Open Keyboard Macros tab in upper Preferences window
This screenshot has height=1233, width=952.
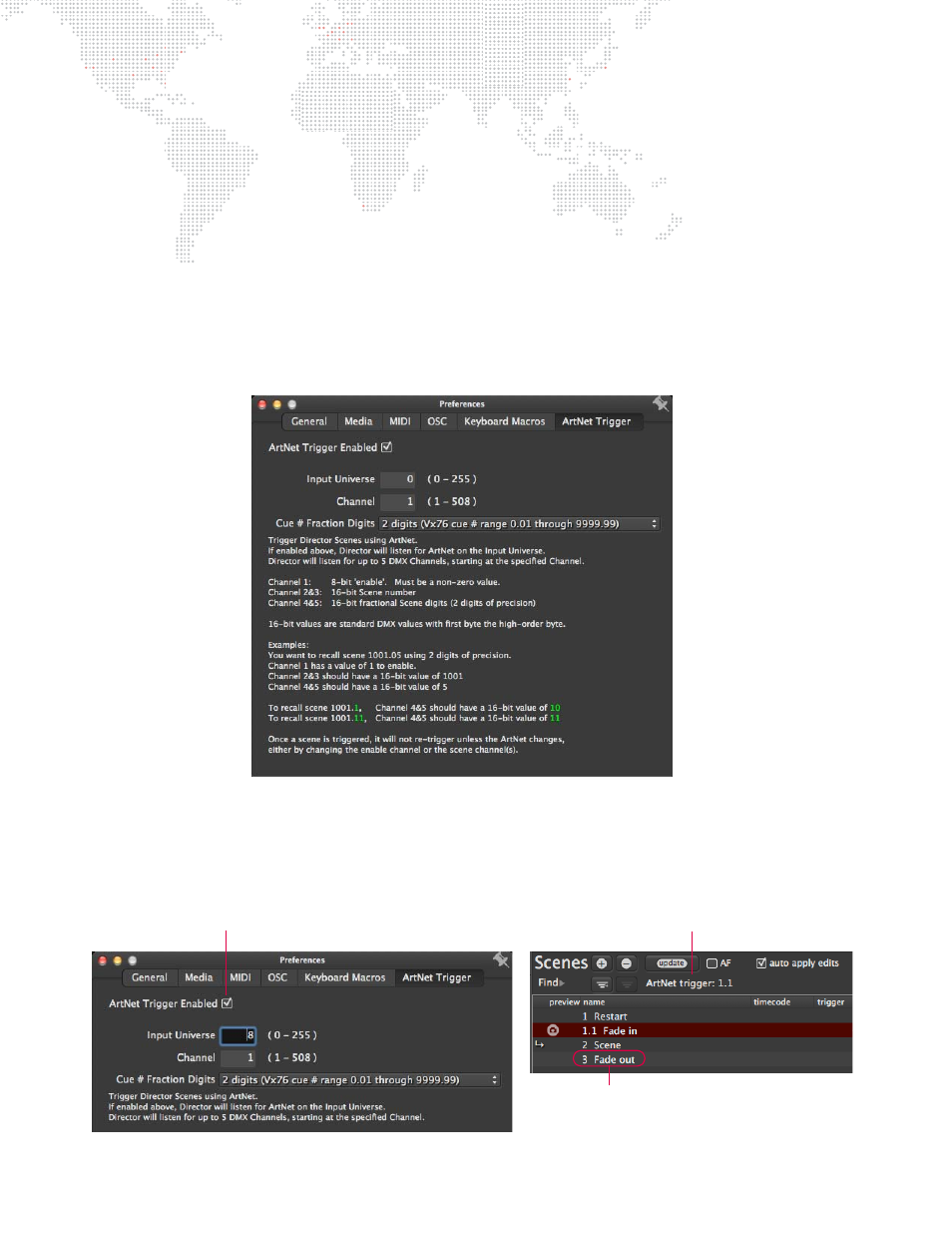[x=505, y=421]
